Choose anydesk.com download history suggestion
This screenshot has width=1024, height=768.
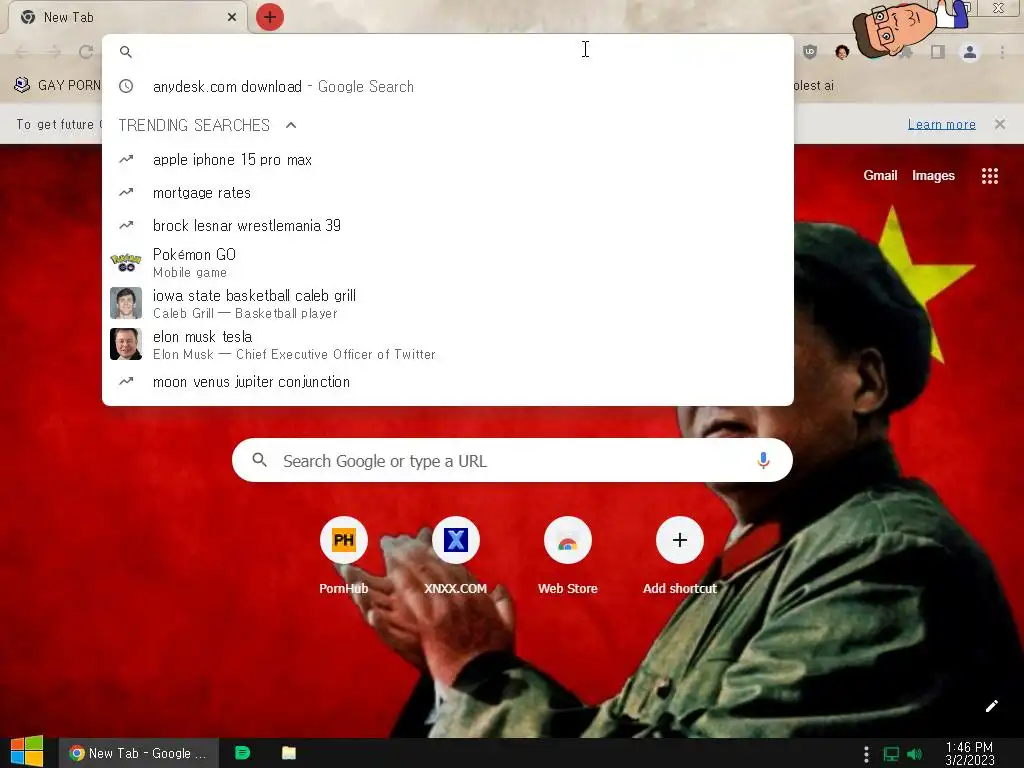click(x=448, y=86)
